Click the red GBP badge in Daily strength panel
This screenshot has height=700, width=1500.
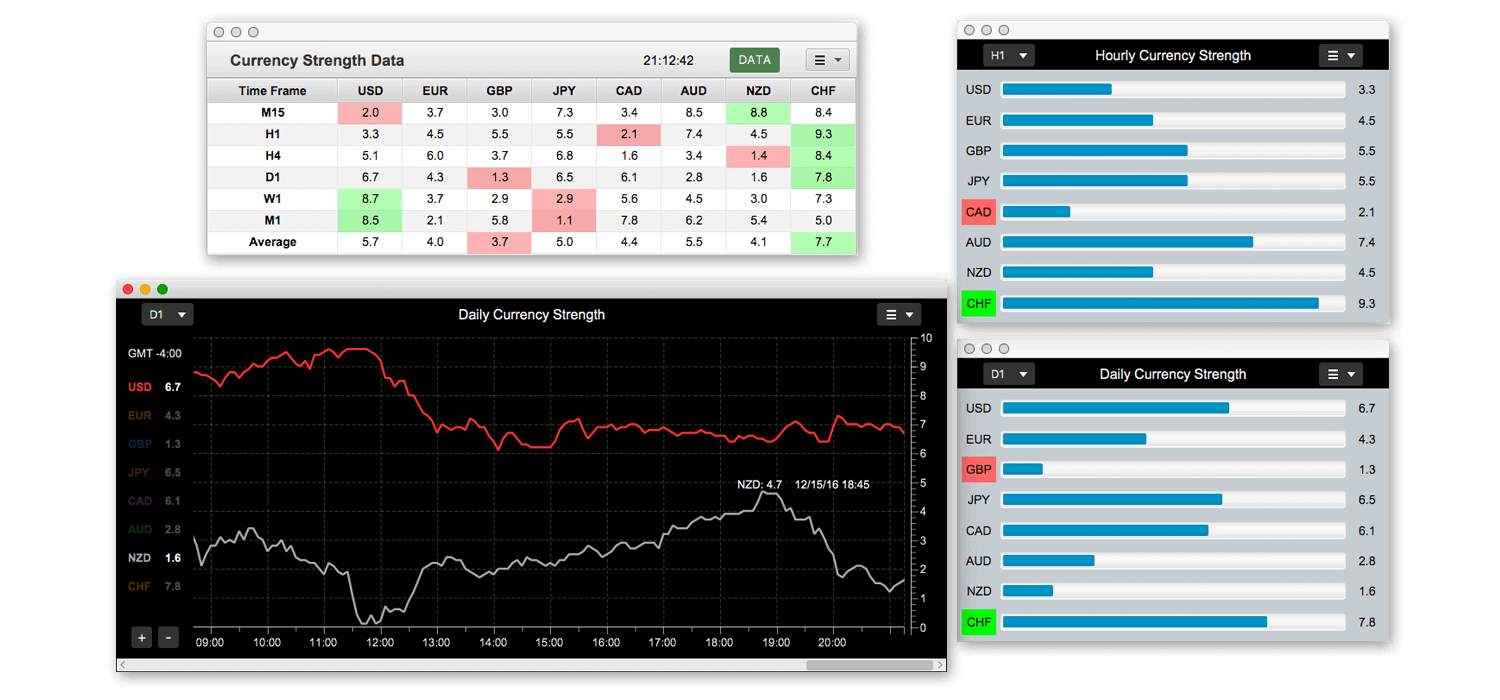click(x=978, y=469)
